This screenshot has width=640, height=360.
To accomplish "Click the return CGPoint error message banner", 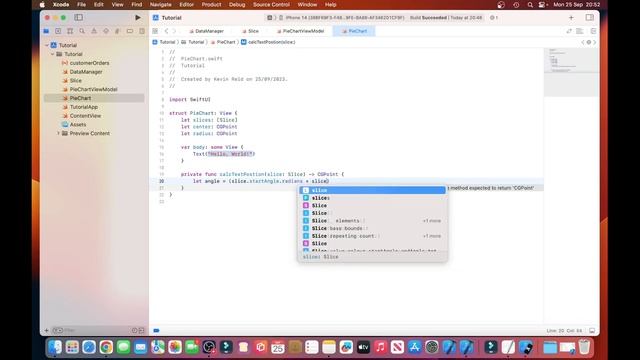I will point(492,188).
